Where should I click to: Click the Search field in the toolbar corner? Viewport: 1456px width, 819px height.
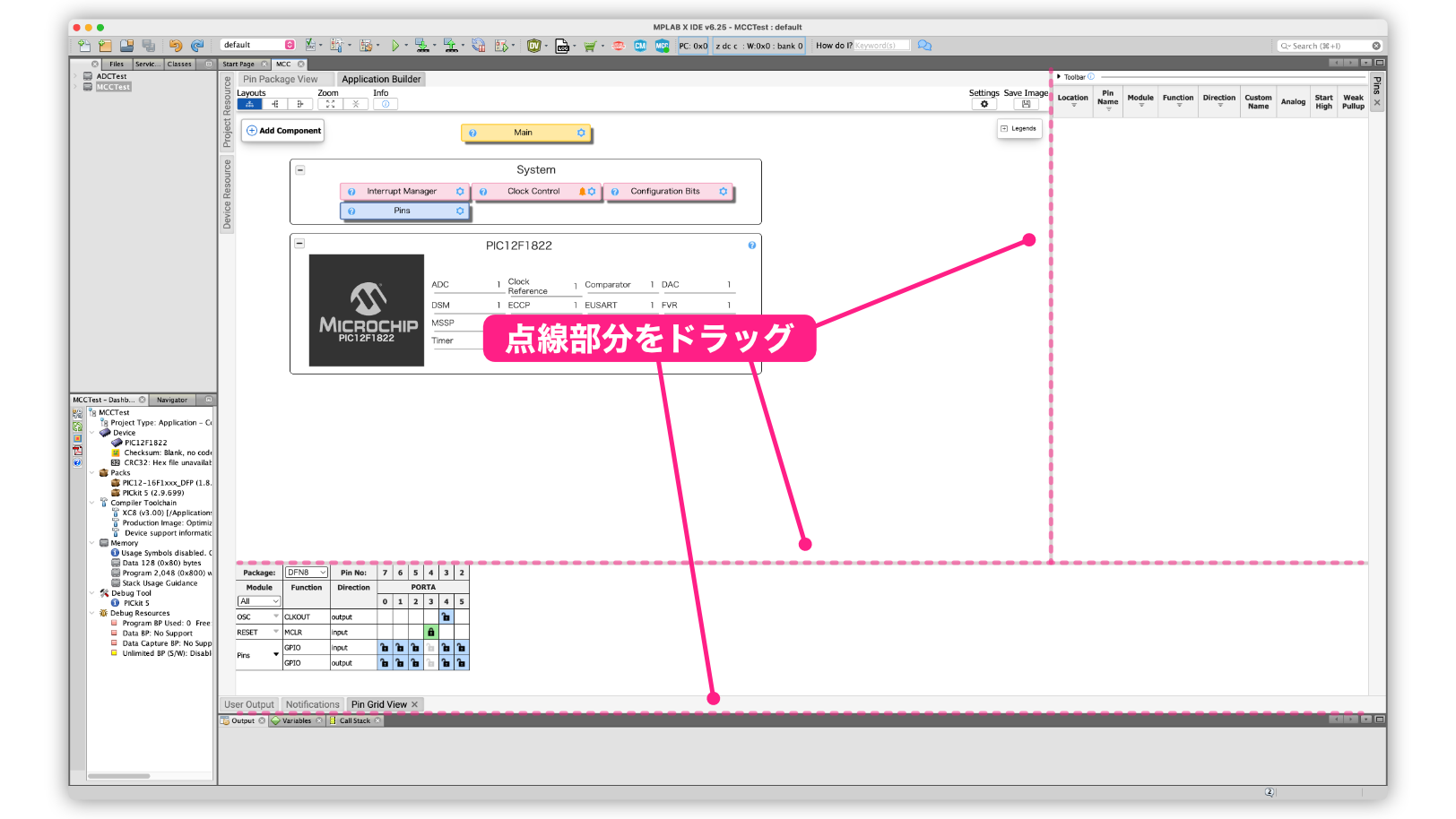pos(1330,46)
